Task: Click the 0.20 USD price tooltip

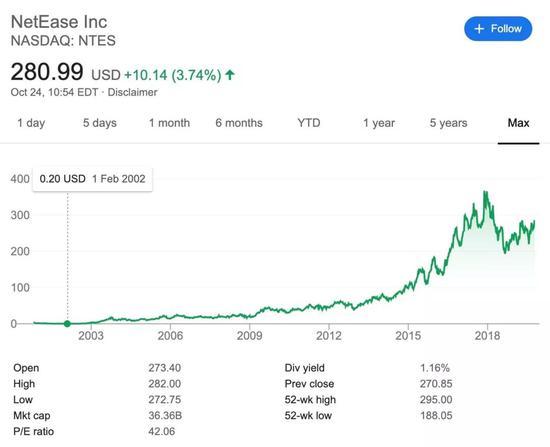Action: (x=93, y=179)
